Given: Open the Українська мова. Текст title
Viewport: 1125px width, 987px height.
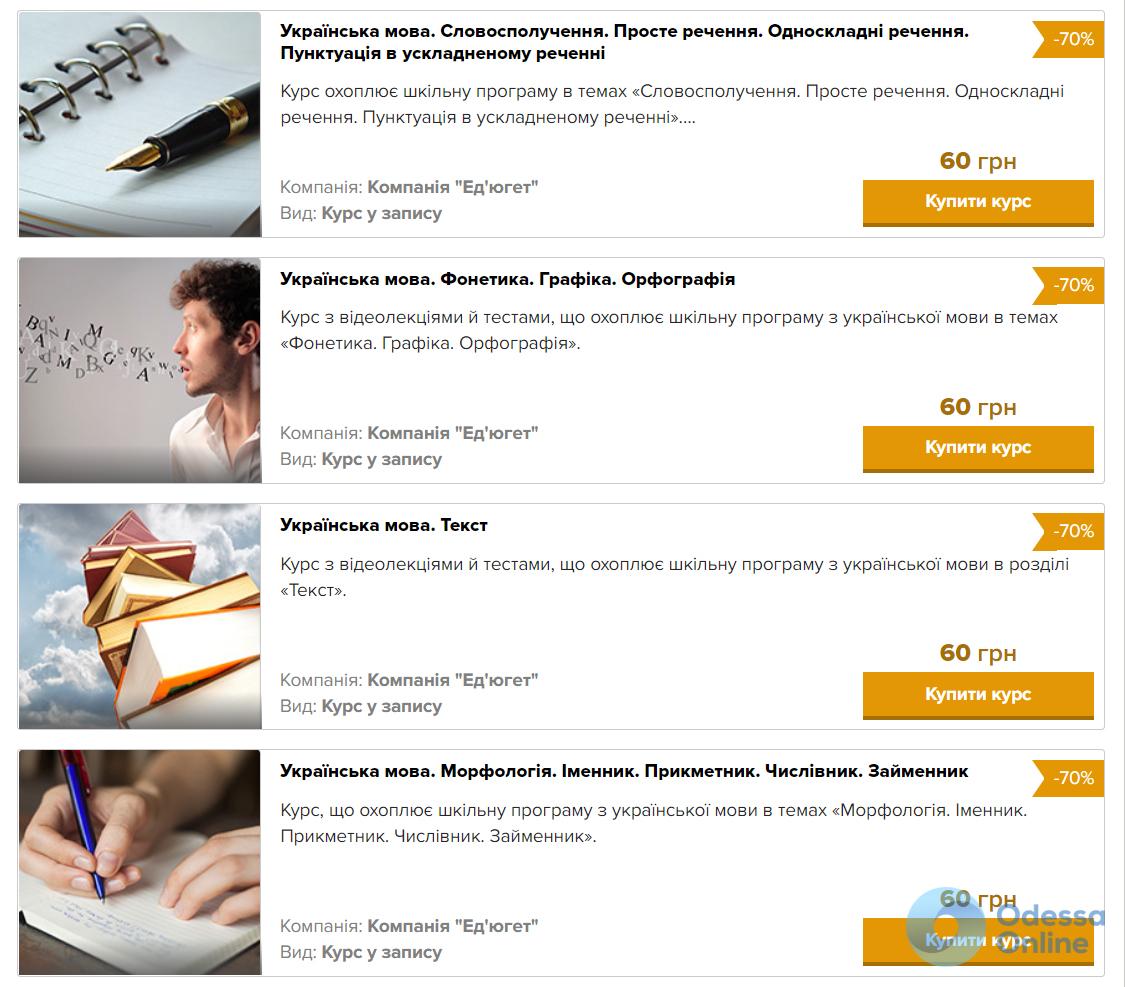Looking at the screenshot, I should pos(384,525).
